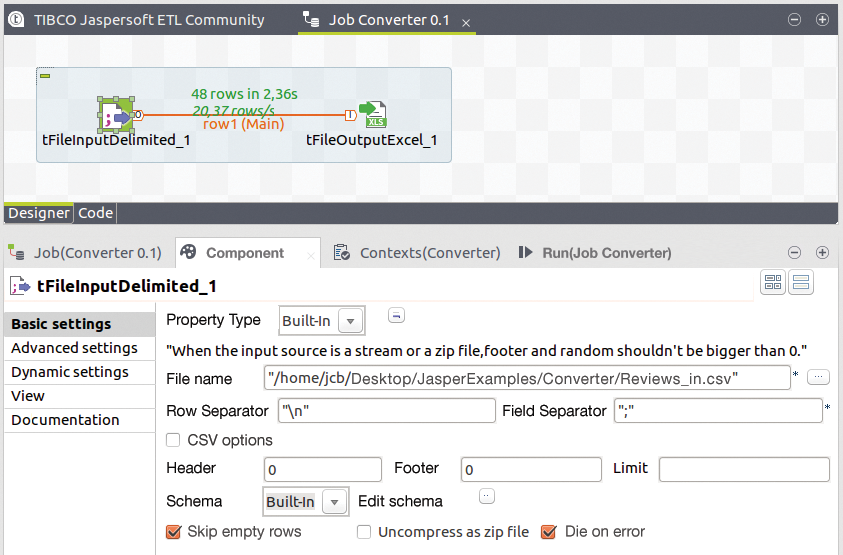843x555 pixels.
Task: Minimize the editor area with minus icon
Action: coord(794,20)
